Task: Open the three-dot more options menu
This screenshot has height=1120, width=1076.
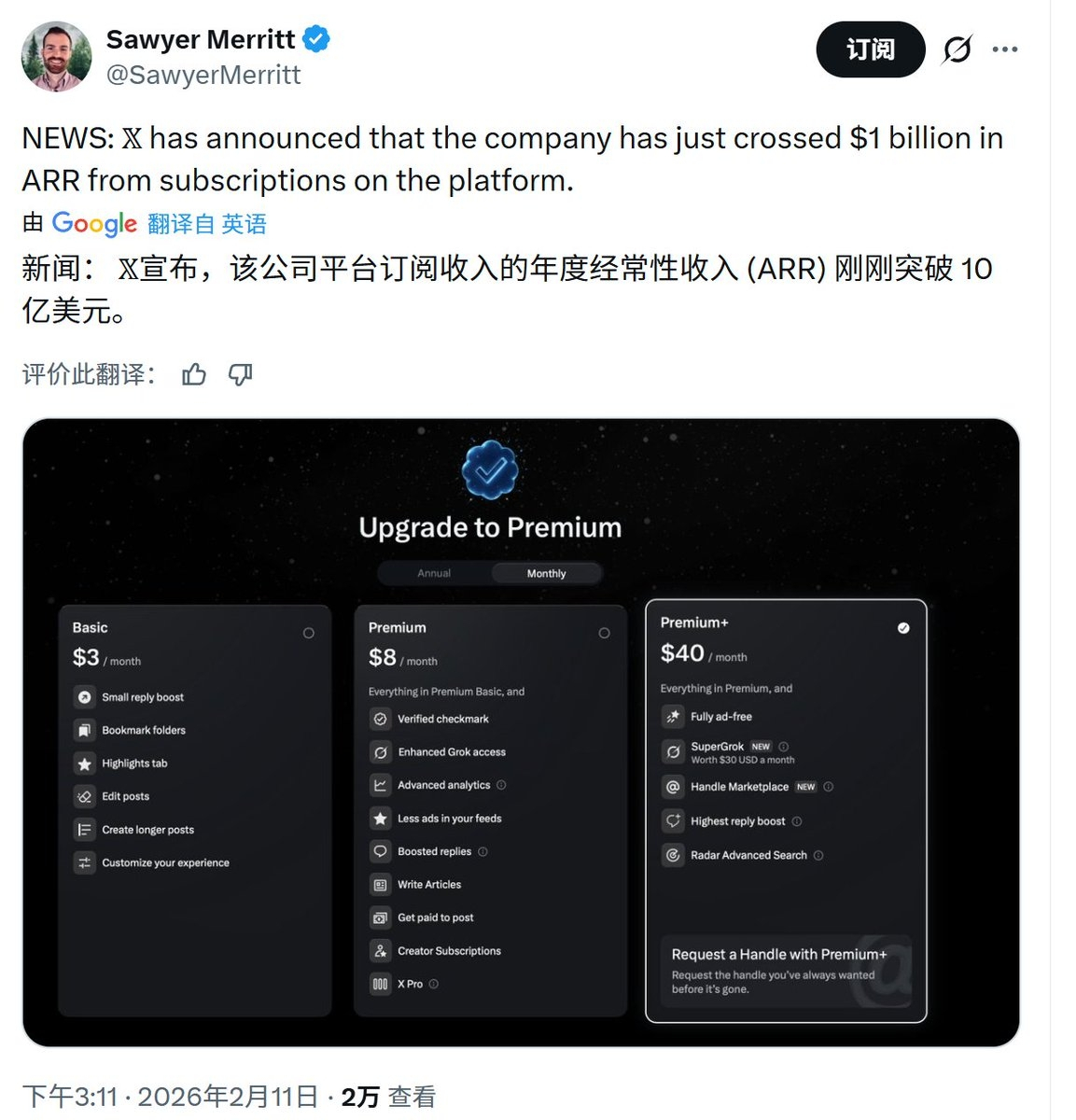Action: (1005, 49)
